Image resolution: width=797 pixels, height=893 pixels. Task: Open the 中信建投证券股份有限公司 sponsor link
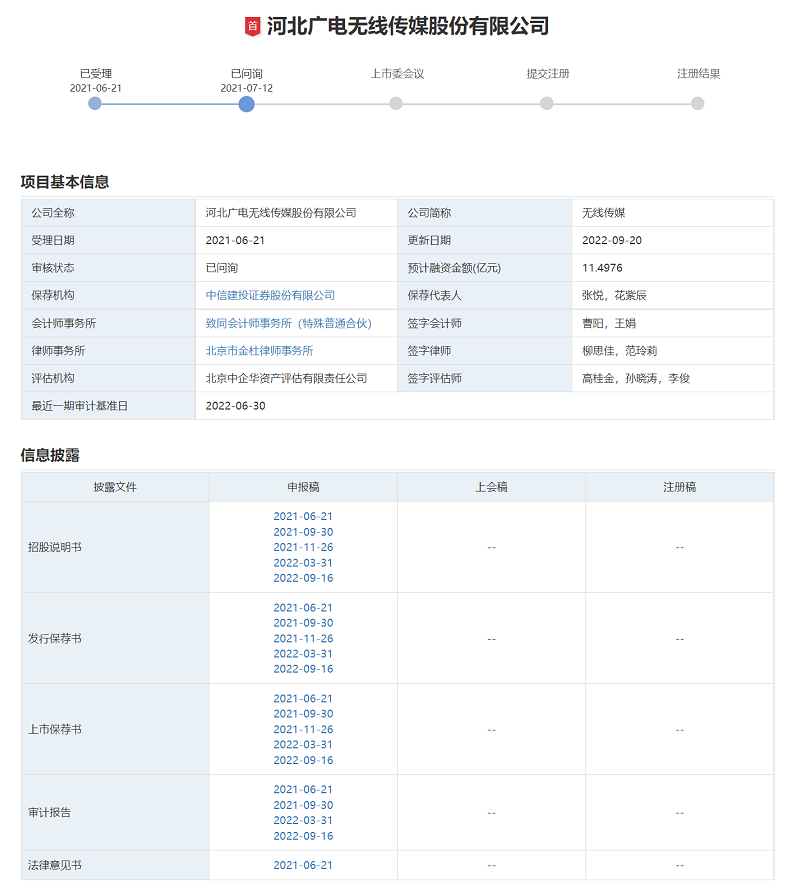[x=270, y=296]
